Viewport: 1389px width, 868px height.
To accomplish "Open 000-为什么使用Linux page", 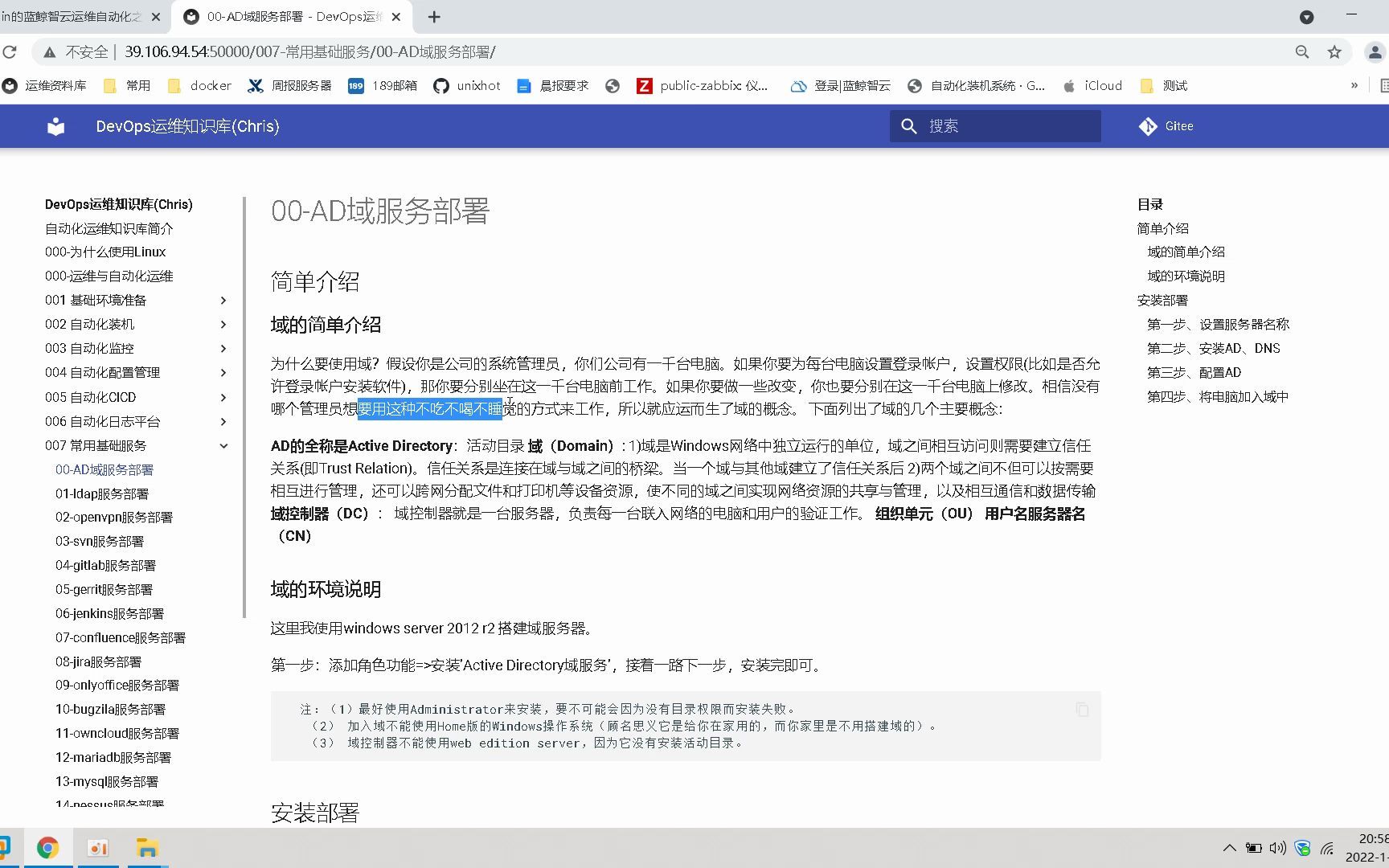I will 105,252.
